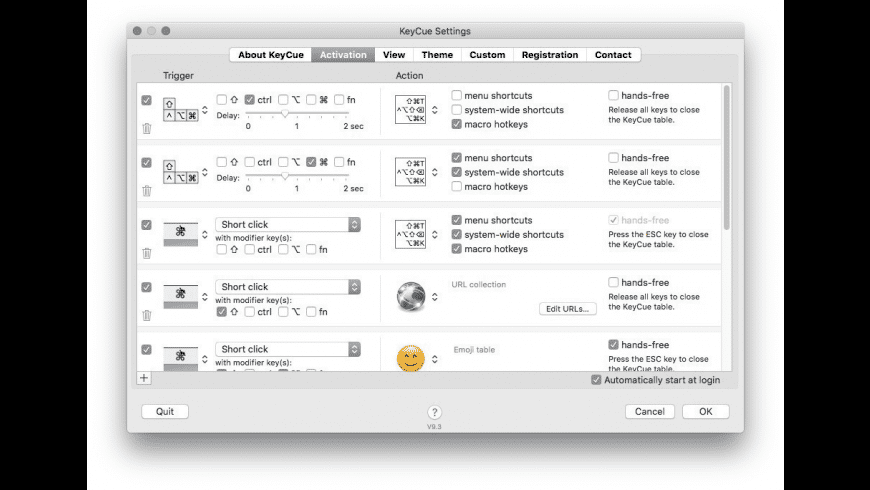Click the modifier-keys trigger icon in second row
870x490 pixels.
tap(180, 172)
